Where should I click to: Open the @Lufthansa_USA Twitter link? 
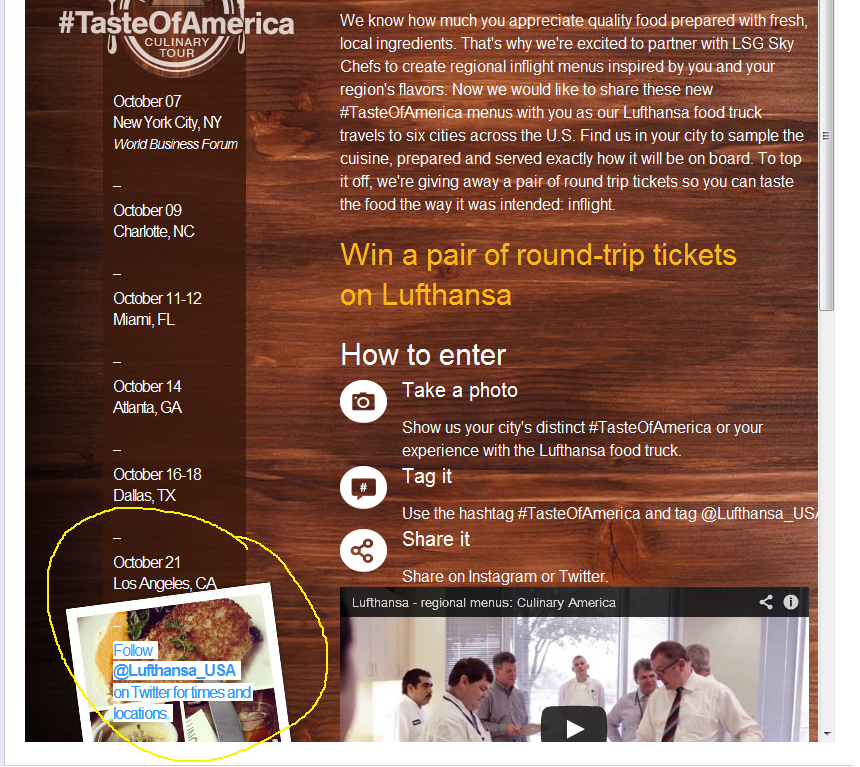pos(174,670)
